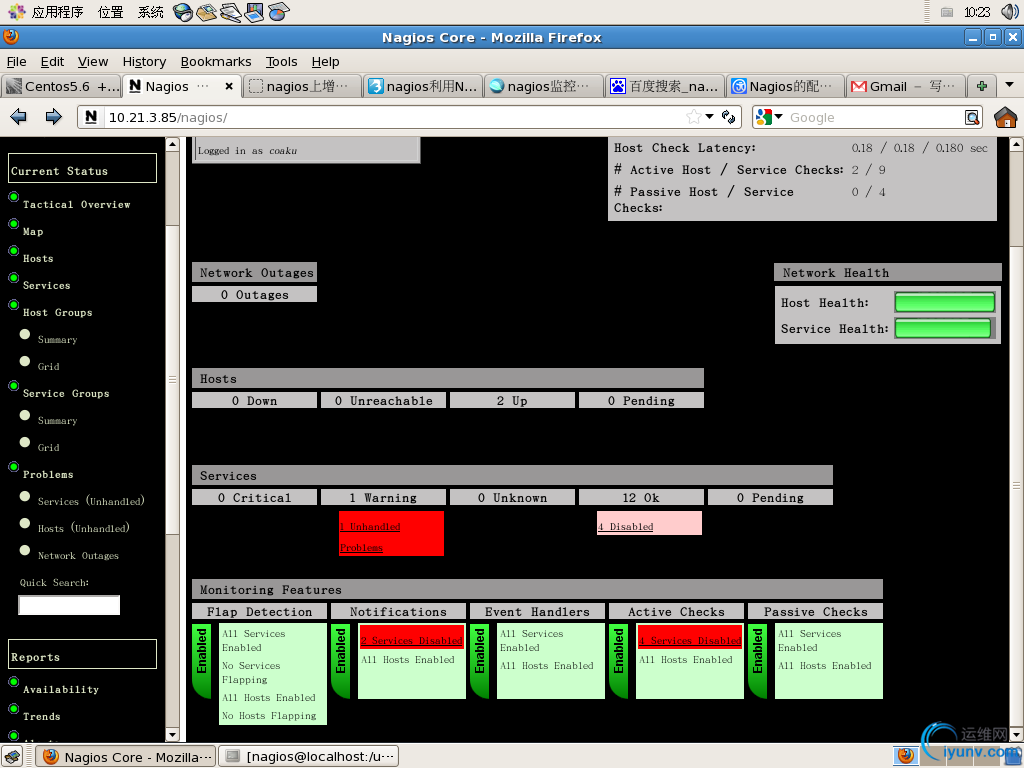Click the Host Health green bar

coord(944,302)
